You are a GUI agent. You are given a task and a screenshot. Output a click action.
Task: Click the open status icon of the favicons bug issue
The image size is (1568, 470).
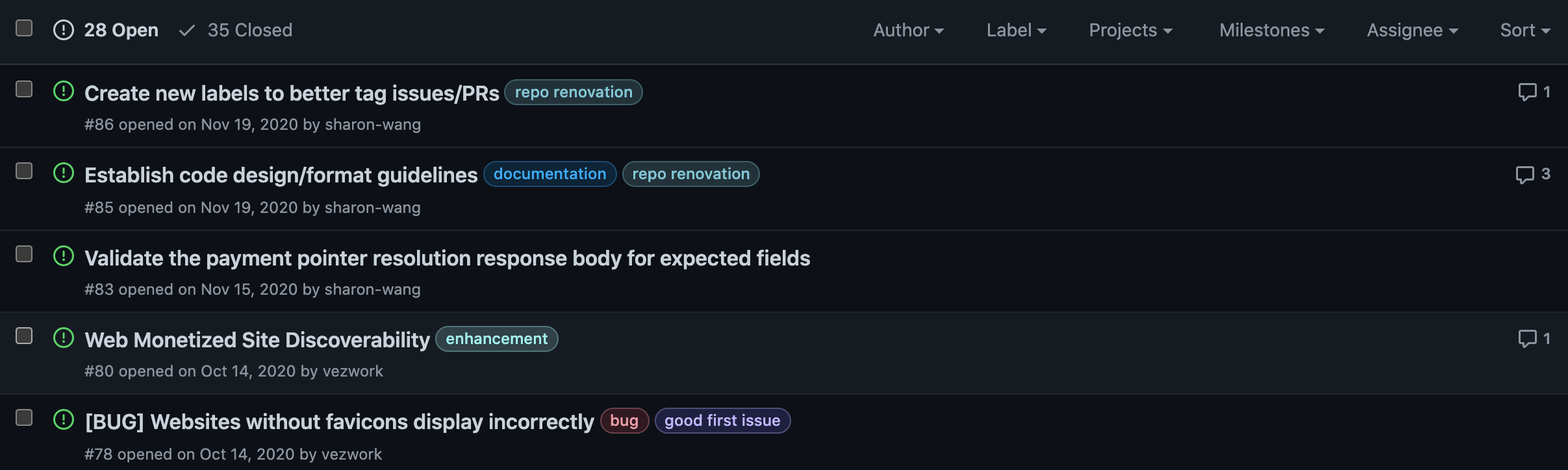pos(64,420)
